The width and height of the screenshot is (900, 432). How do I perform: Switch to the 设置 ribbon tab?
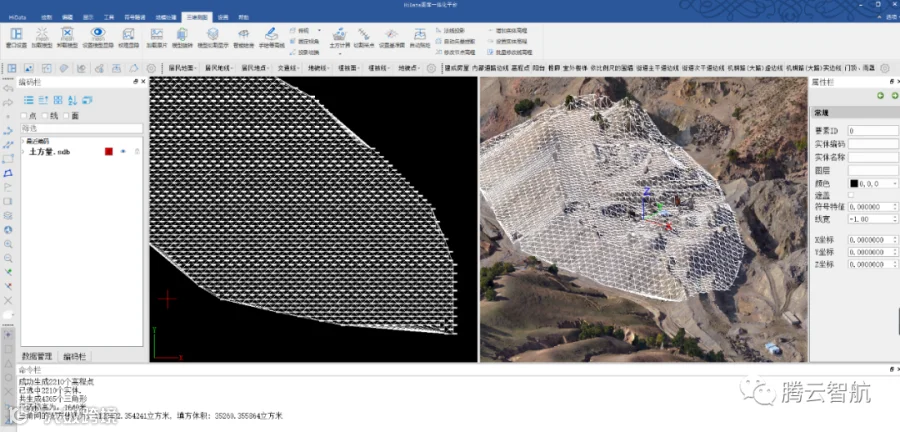(223, 17)
